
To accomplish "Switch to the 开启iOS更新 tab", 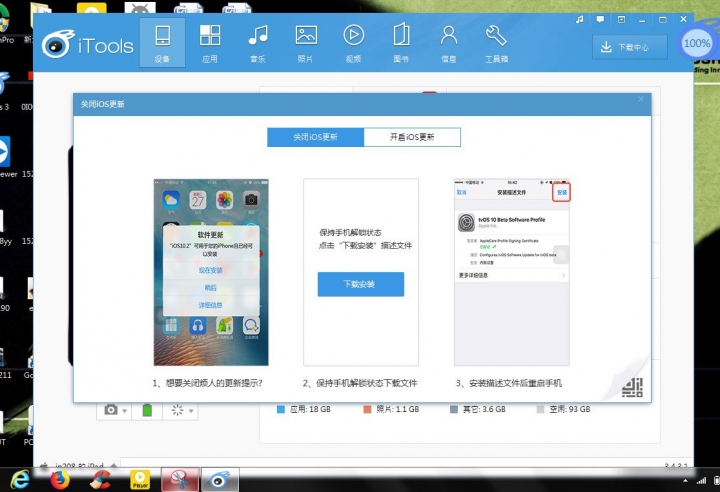I will pos(412,137).
